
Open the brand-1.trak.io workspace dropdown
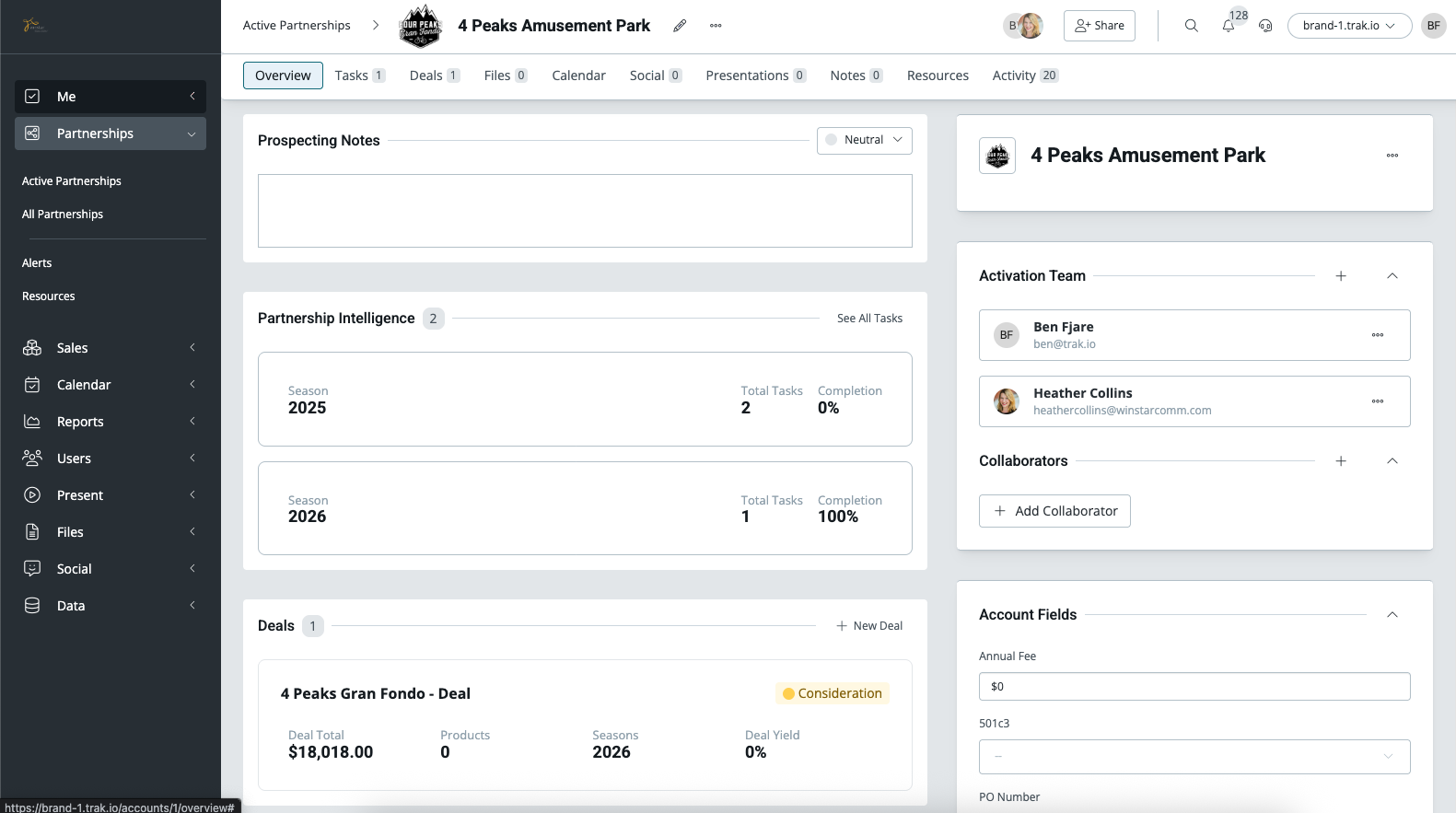1349,26
